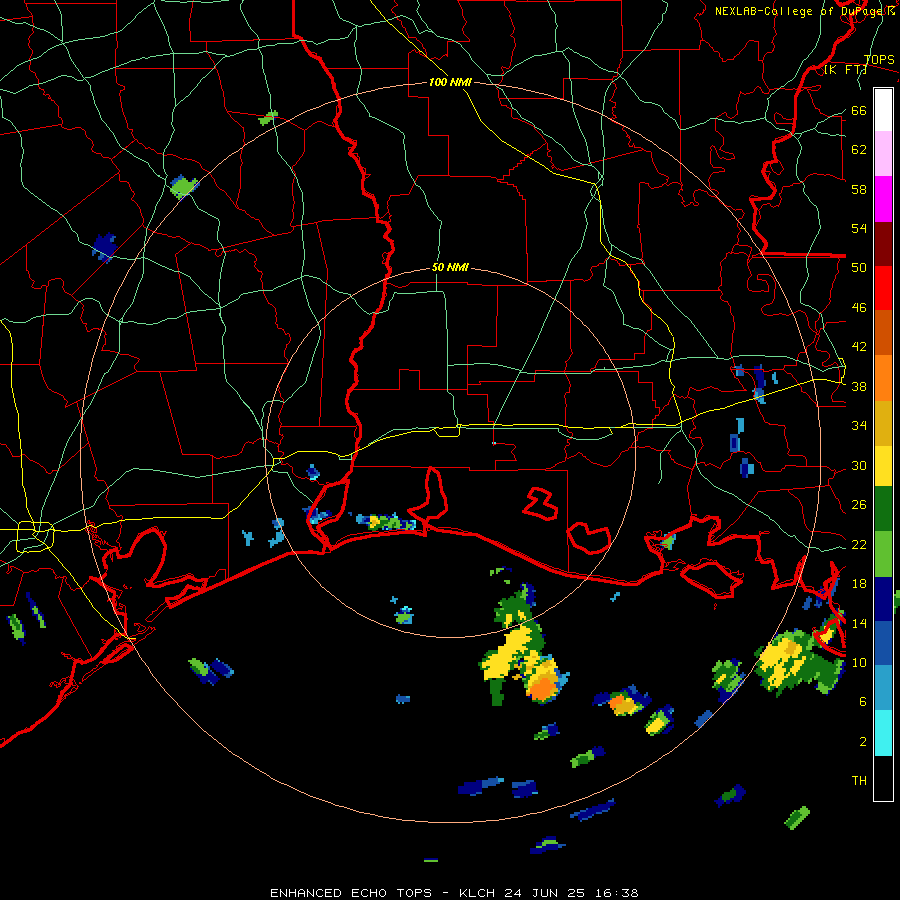Click the light green legend swatch
Screen dimensions: 900x900
(x=883, y=554)
